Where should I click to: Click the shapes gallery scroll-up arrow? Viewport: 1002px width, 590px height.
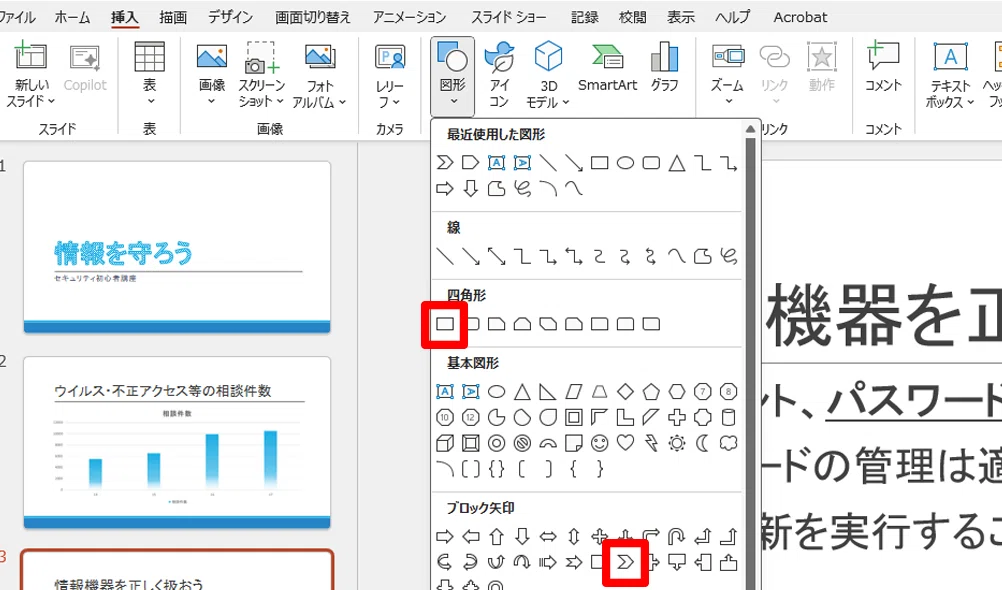tap(750, 130)
